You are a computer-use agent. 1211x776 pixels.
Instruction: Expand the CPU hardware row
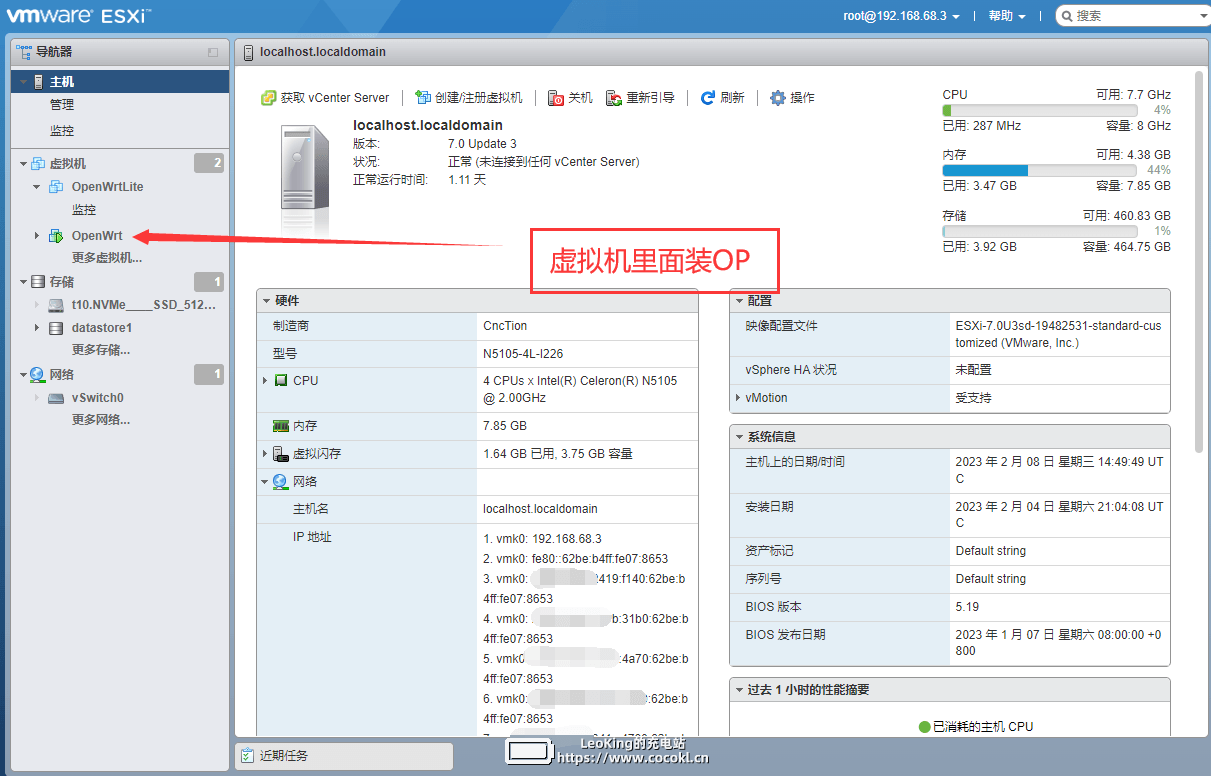[265, 381]
